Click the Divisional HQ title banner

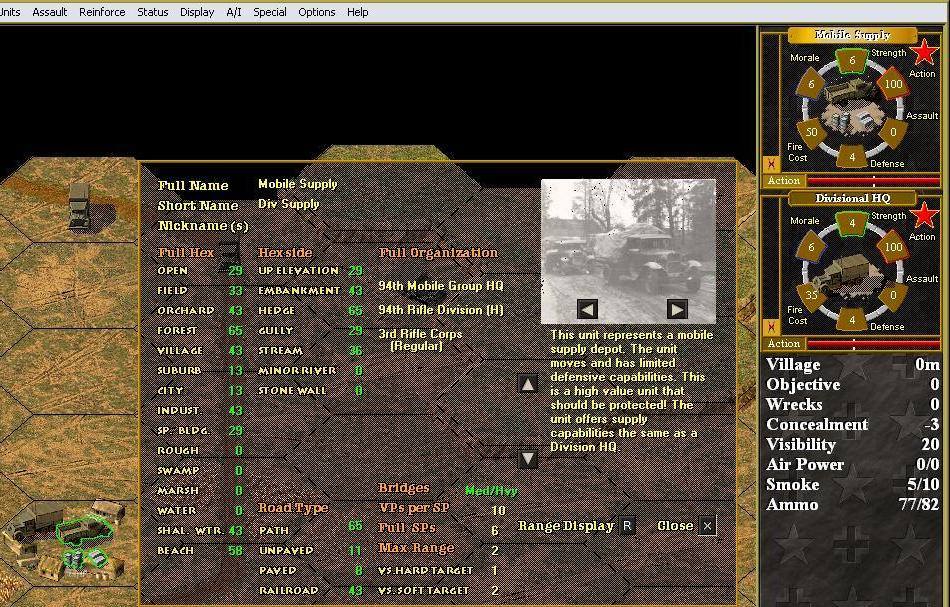tap(852, 198)
